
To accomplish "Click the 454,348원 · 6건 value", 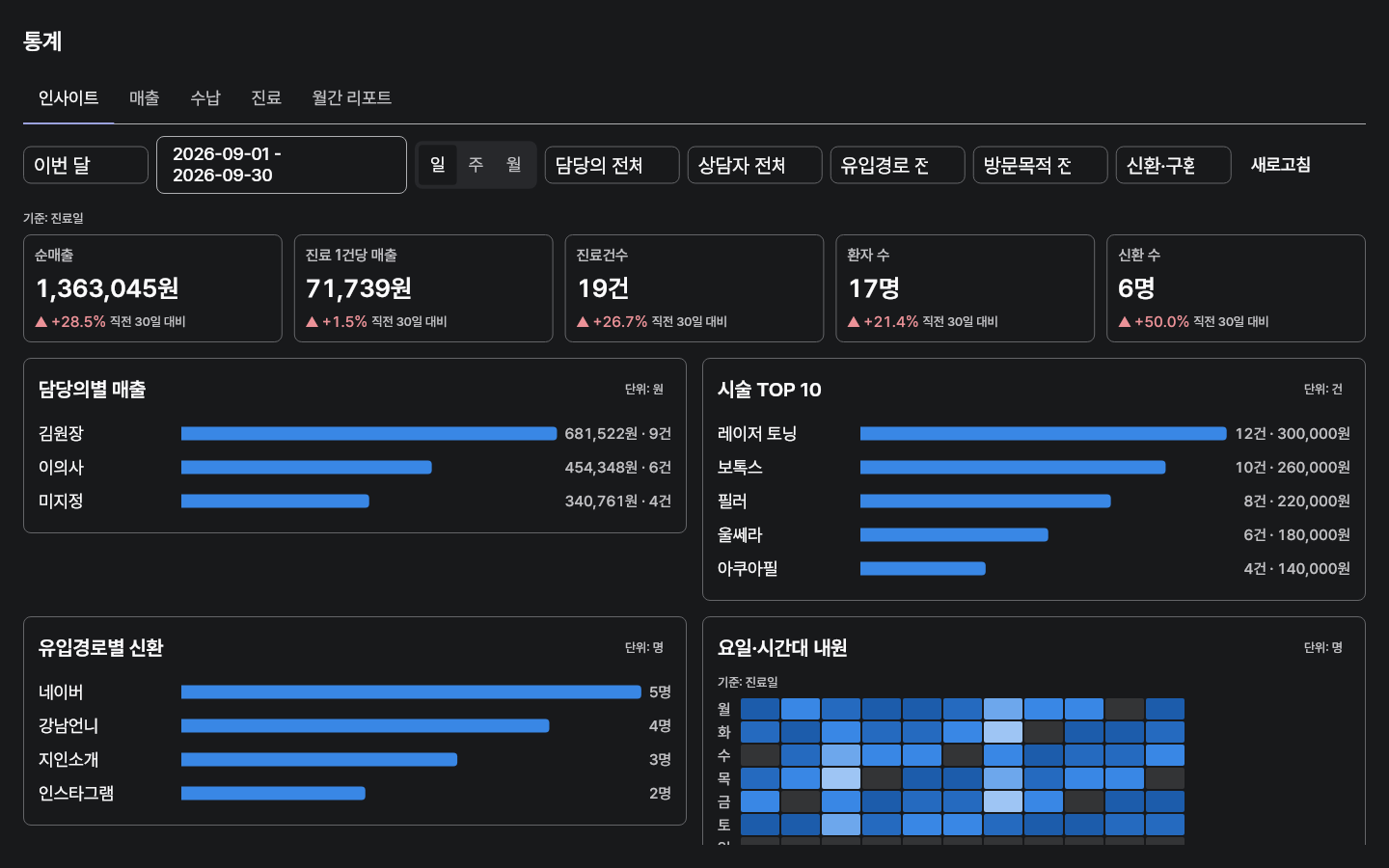I will click(x=618, y=468).
